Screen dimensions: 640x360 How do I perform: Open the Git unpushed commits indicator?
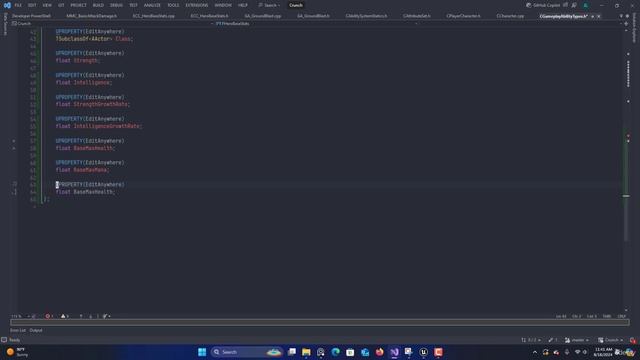tap(531, 340)
